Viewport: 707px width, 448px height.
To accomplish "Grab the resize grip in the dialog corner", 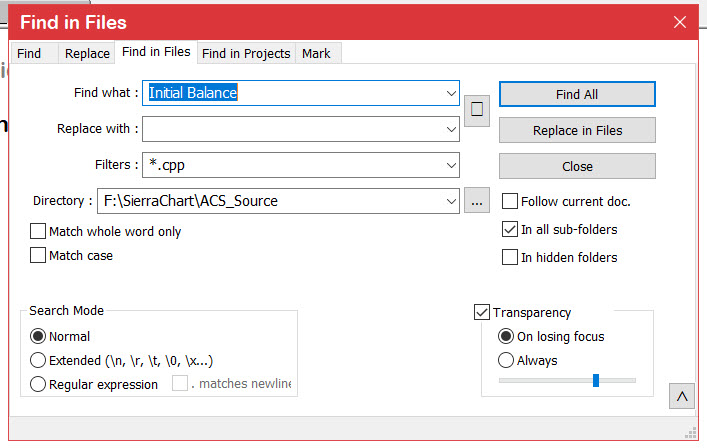I will tap(690, 433).
